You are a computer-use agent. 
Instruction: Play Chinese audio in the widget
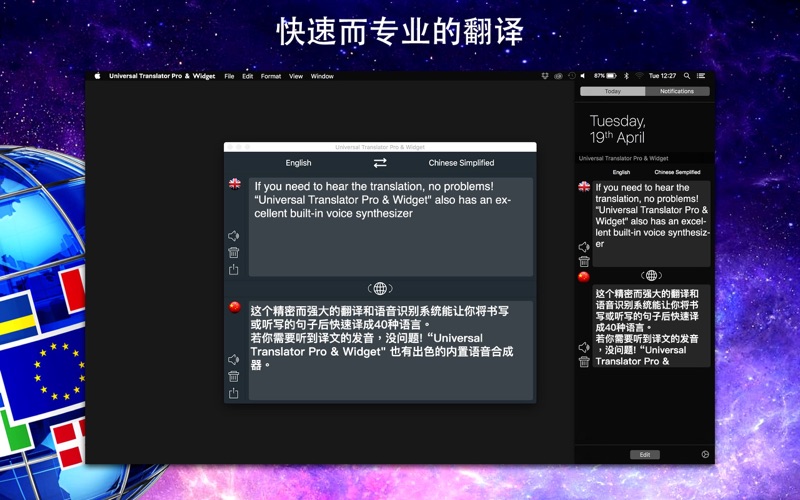[584, 347]
